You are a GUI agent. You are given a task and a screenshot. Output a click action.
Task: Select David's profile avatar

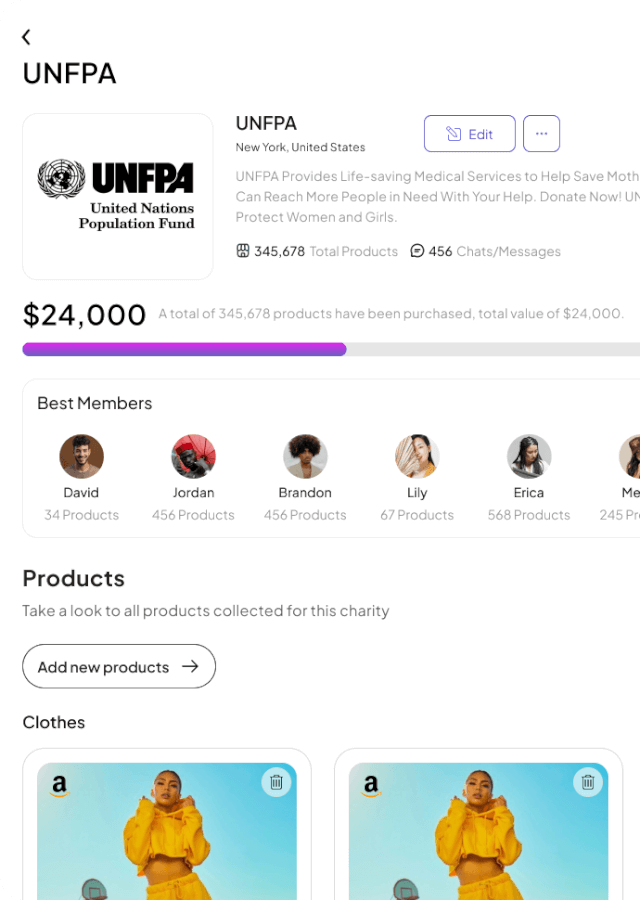pyautogui.click(x=81, y=456)
